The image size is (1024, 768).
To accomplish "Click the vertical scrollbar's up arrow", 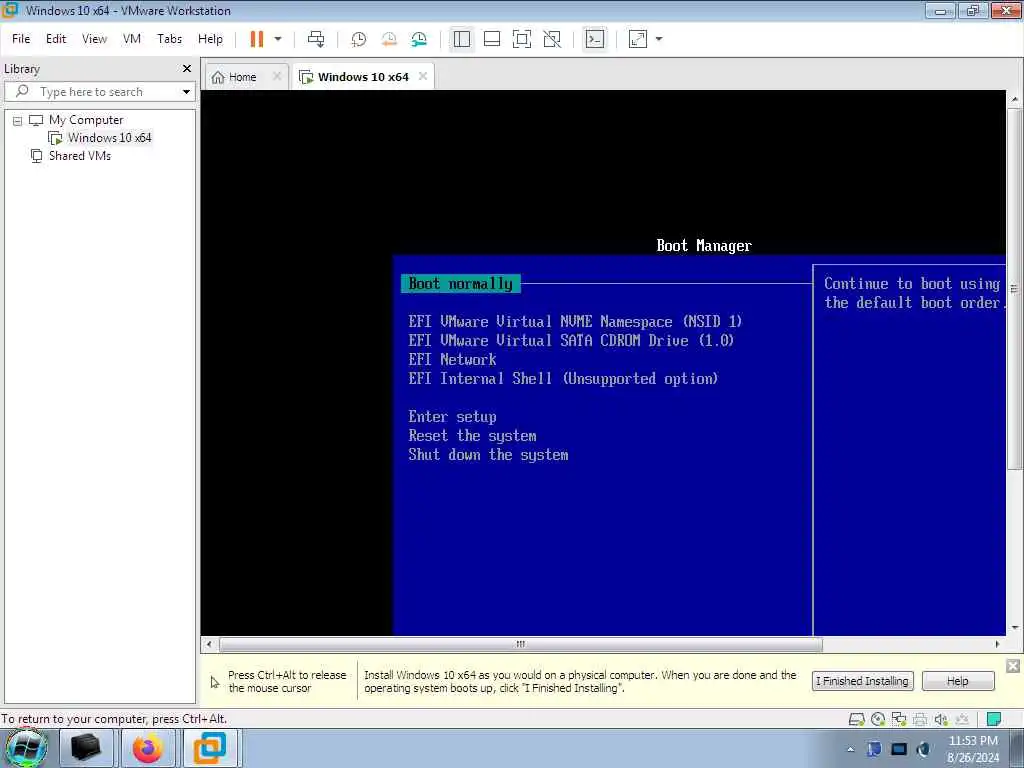I will pos(1014,99).
